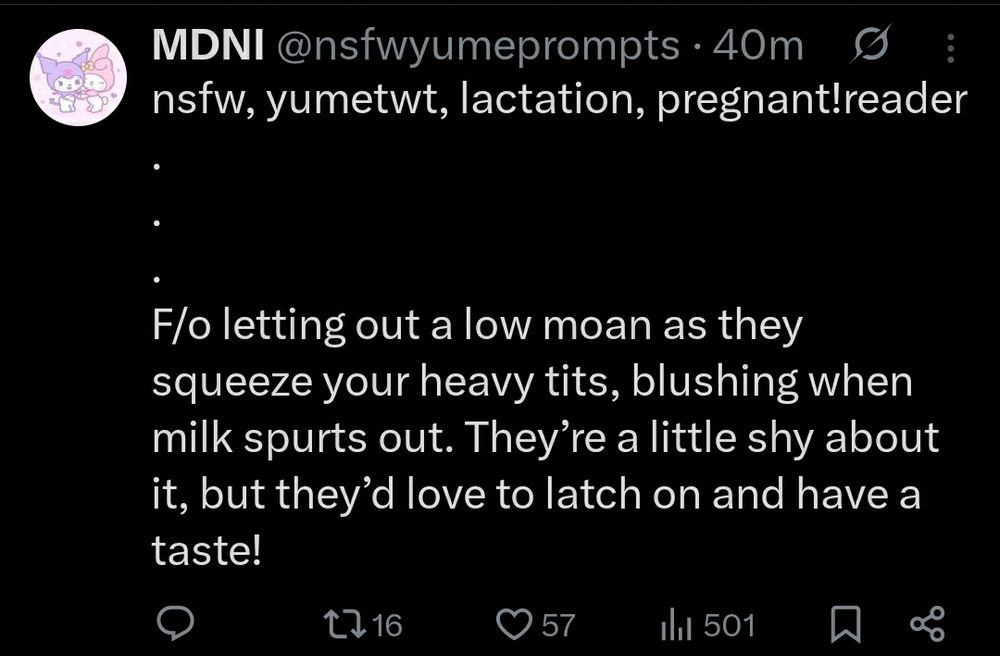Open Grok with the slashed-circle icon
The height and width of the screenshot is (656, 1000).
click(871, 44)
